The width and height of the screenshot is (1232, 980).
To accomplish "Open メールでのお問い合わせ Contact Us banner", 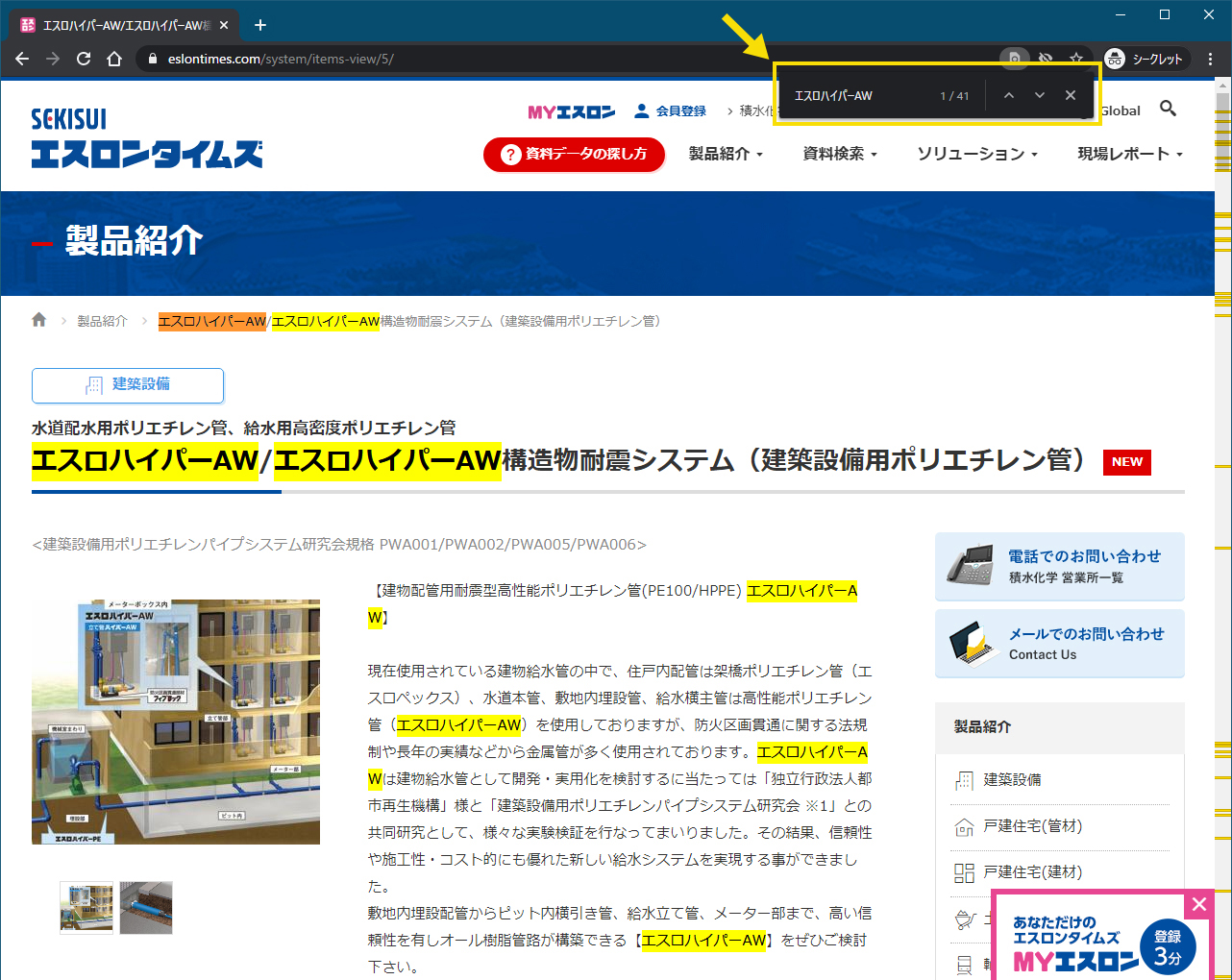I will pos(1060,644).
